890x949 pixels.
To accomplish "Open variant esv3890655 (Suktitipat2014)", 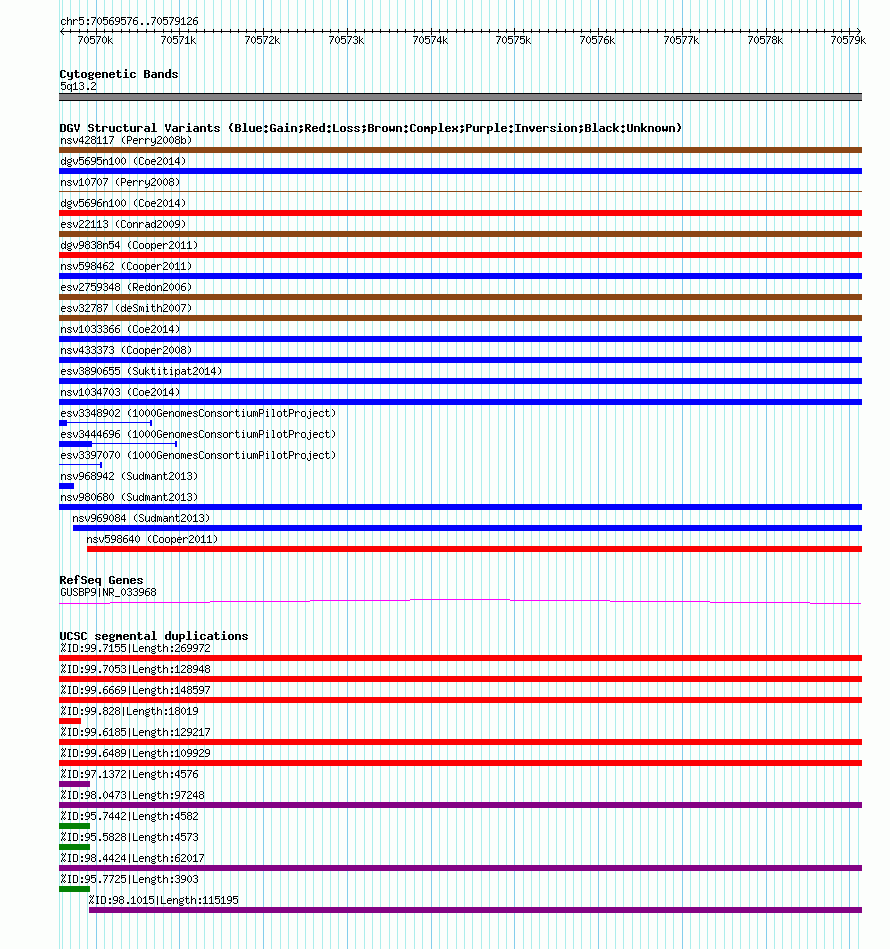I will click(141, 371).
